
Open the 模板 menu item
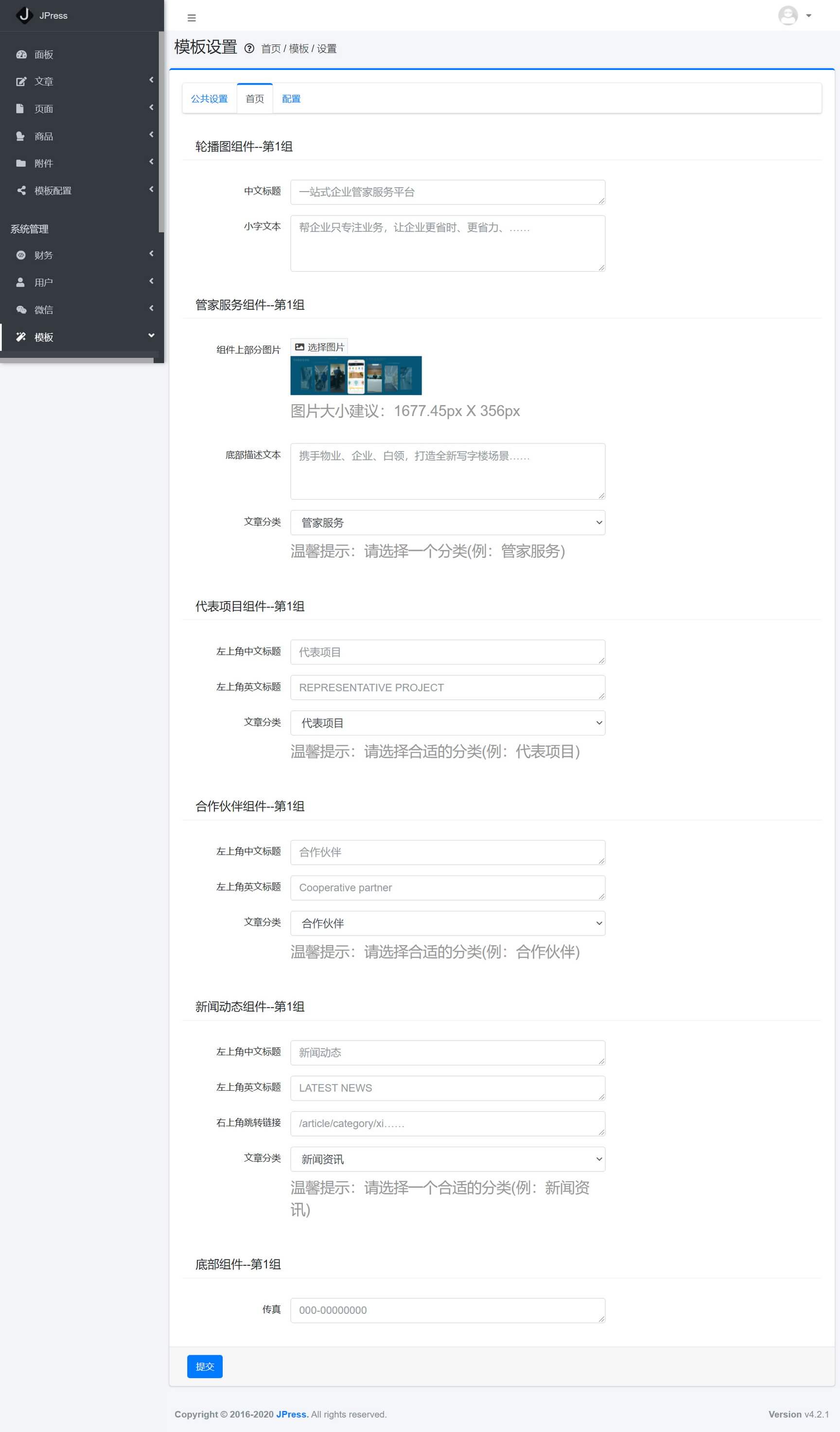(x=80, y=337)
